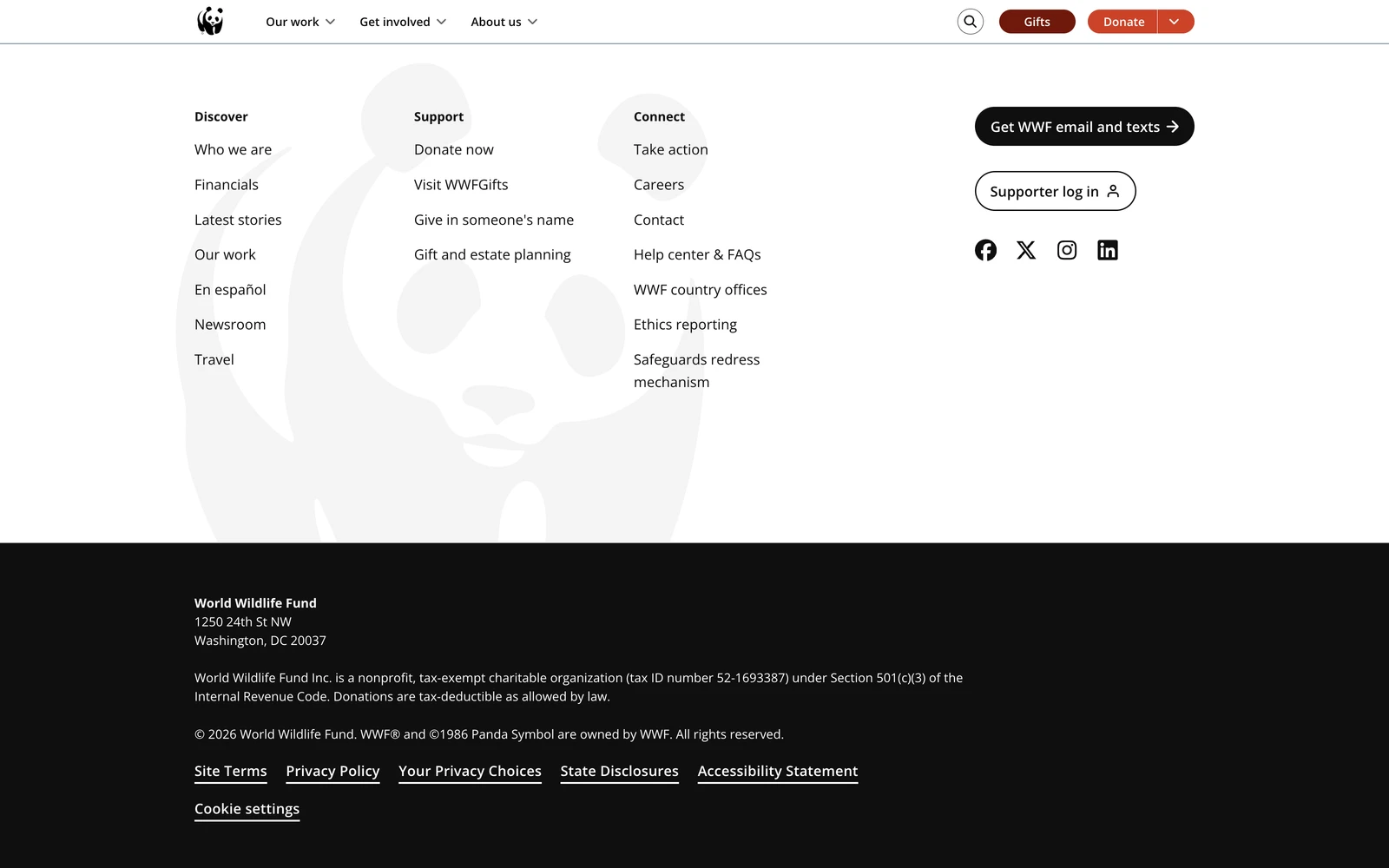
Task: Click Give in someone's name
Action: pos(494,220)
